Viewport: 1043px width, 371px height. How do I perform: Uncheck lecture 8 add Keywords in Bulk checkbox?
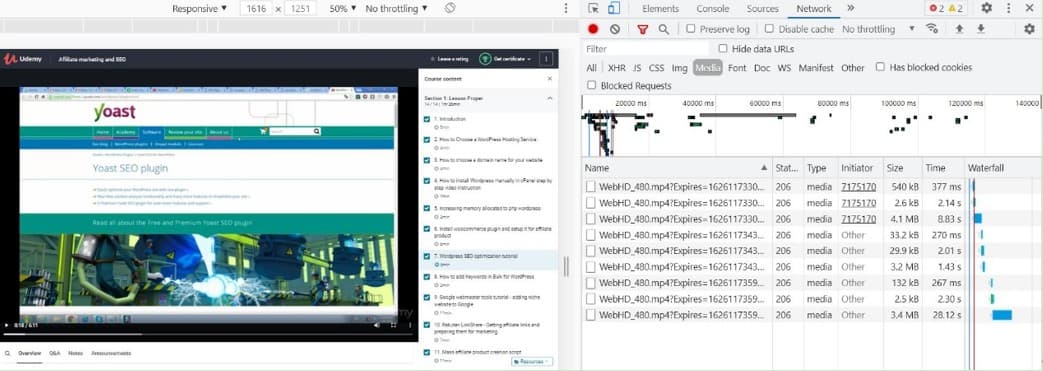(427, 277)
